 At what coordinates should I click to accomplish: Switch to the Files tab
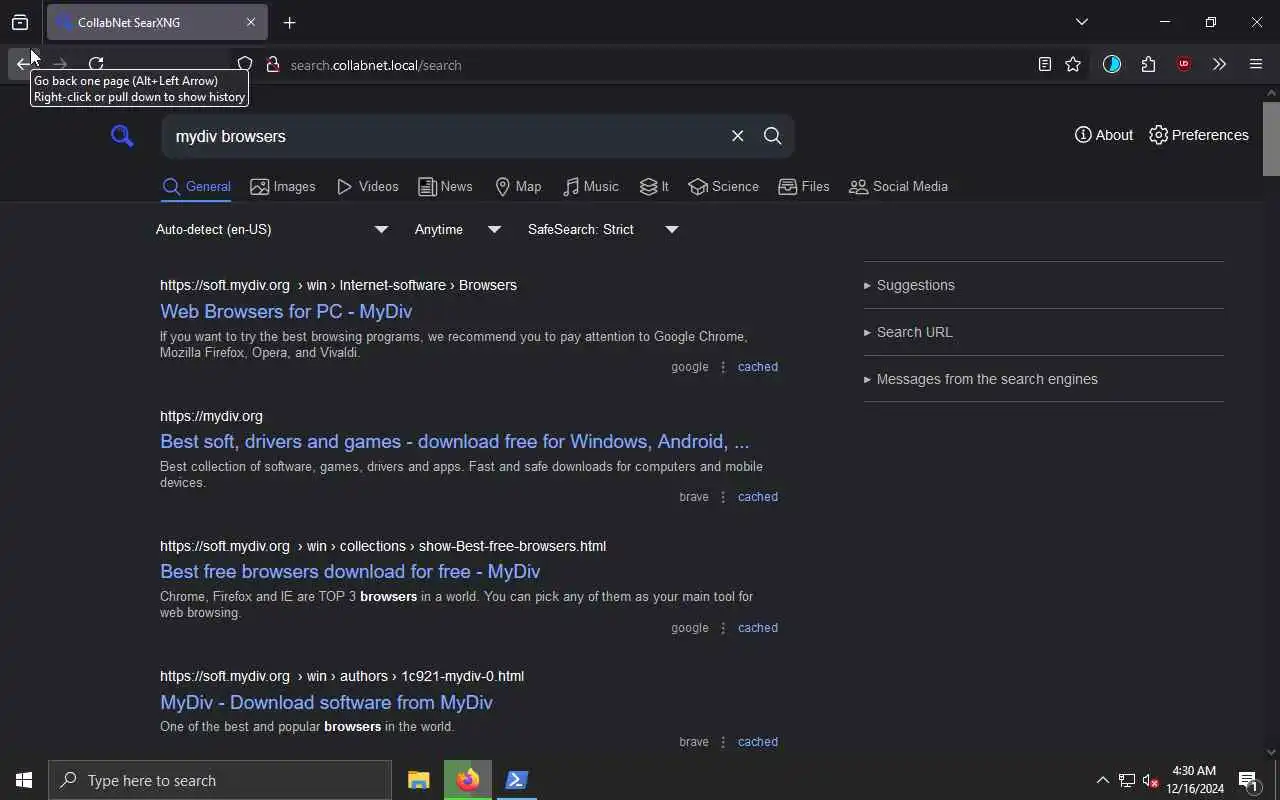point(804,187)
